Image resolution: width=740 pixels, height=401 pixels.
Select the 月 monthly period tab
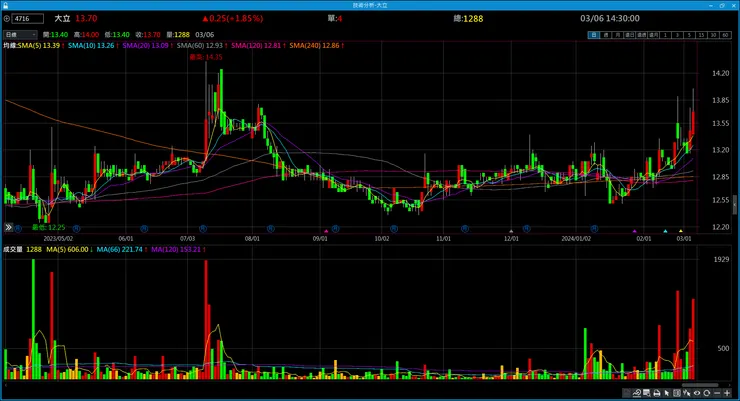[618, 35]
